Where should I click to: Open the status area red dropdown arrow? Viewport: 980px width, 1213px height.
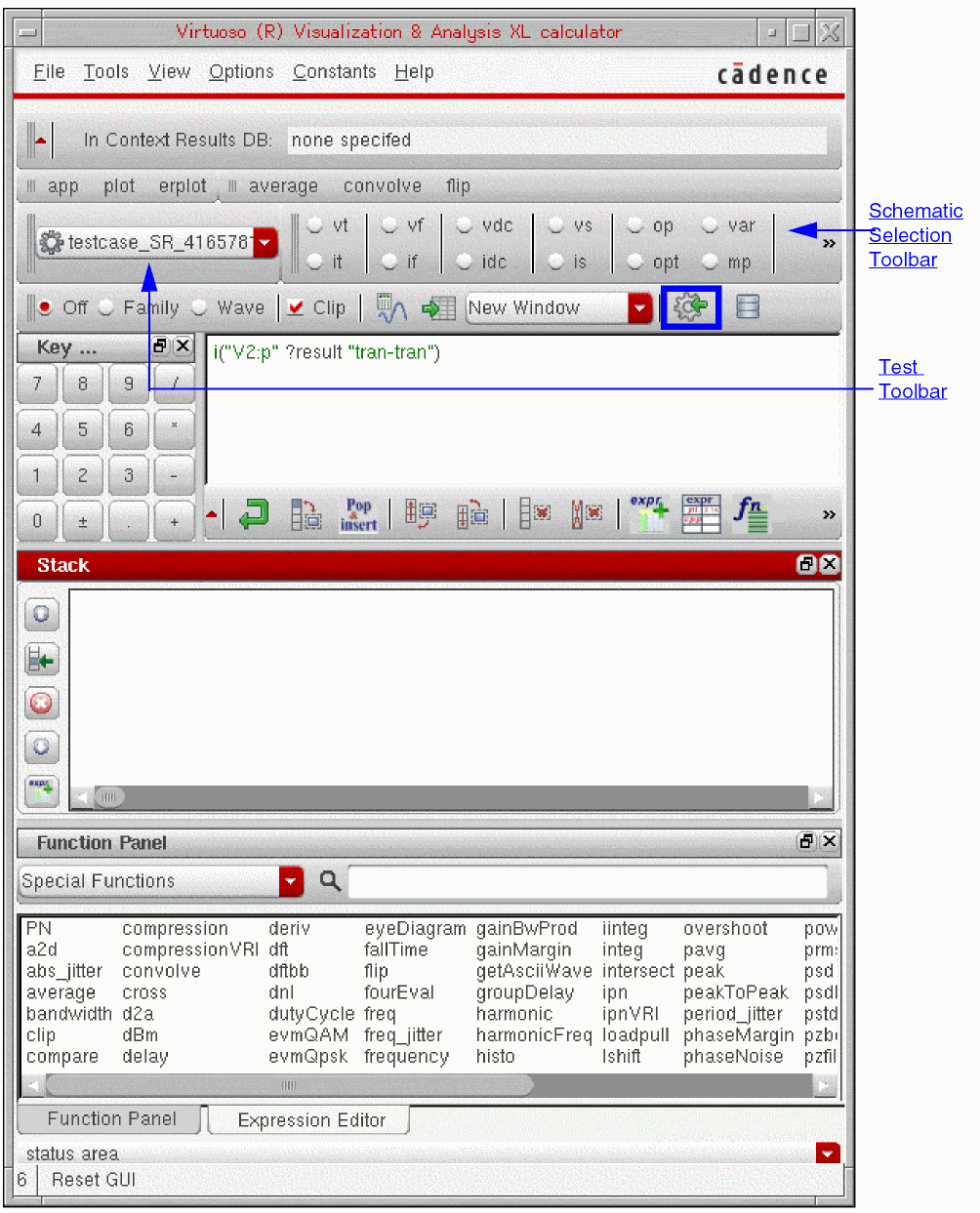tap(828, 1152)
